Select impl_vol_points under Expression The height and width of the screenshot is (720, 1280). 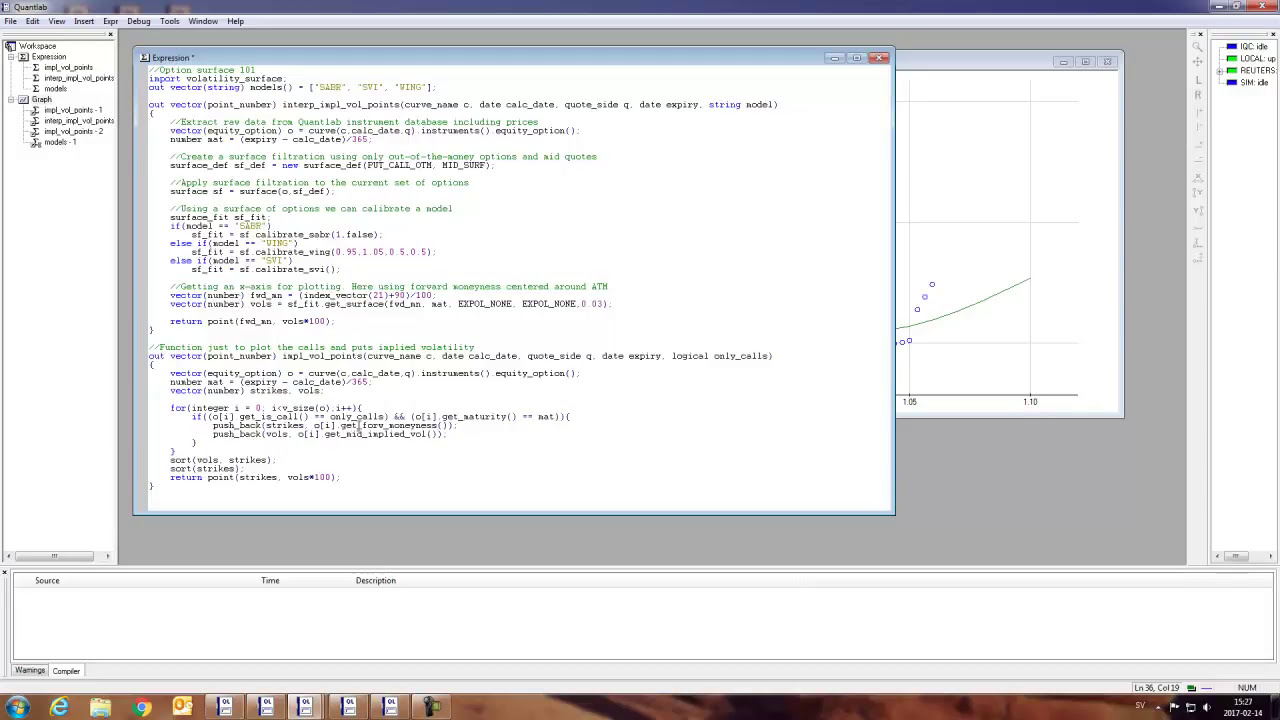click(x=68, y=68)
